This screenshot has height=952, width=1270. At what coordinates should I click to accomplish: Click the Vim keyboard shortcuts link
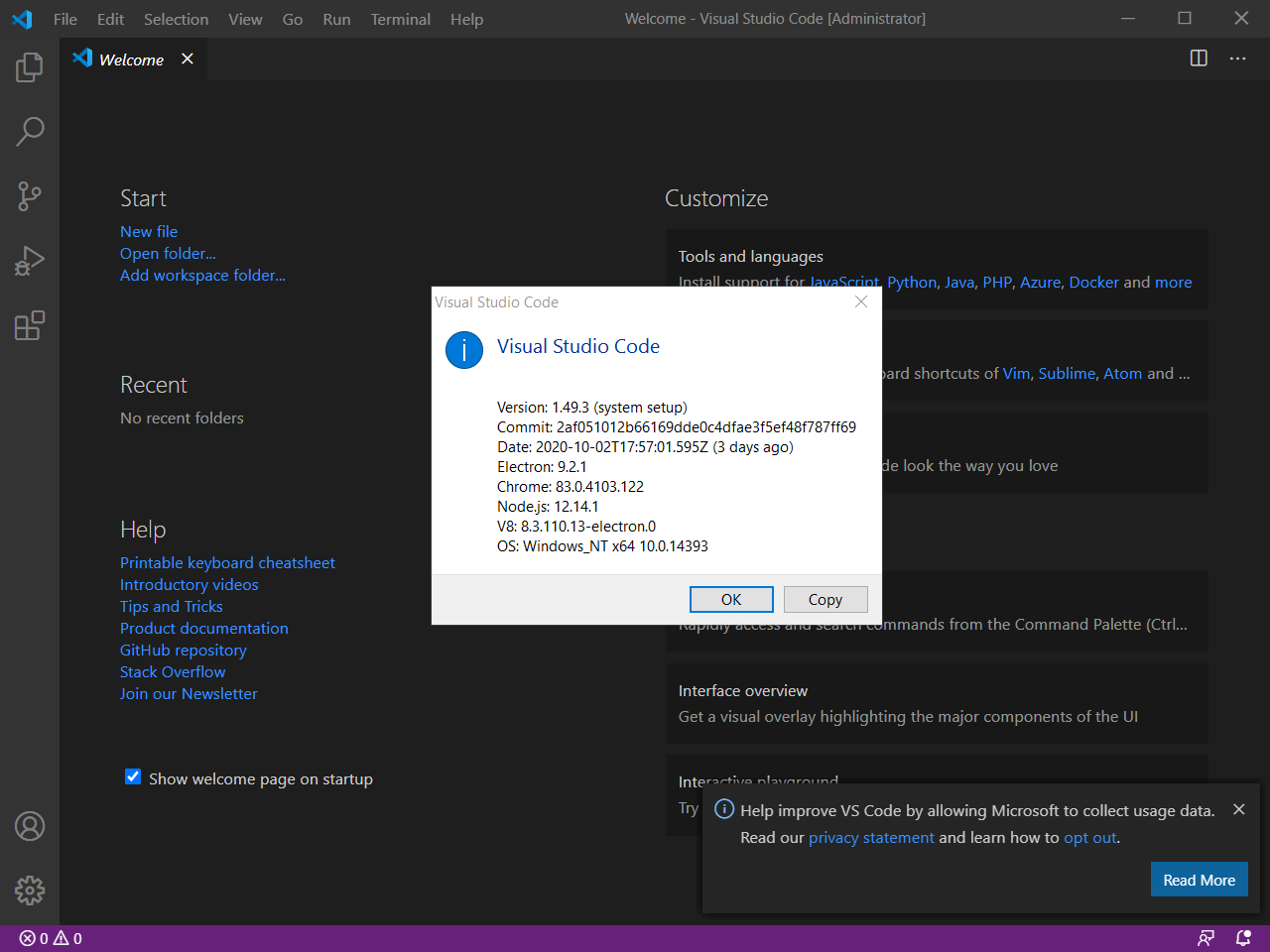[x=1016, y=373]
